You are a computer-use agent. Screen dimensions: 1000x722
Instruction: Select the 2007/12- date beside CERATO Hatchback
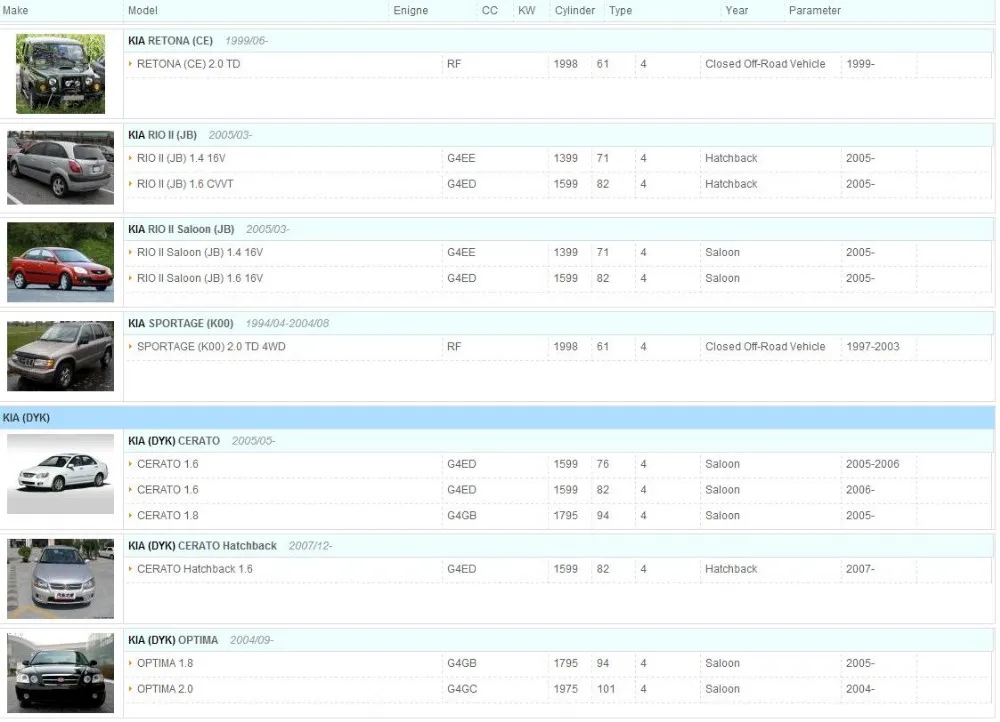coord(311,546)
